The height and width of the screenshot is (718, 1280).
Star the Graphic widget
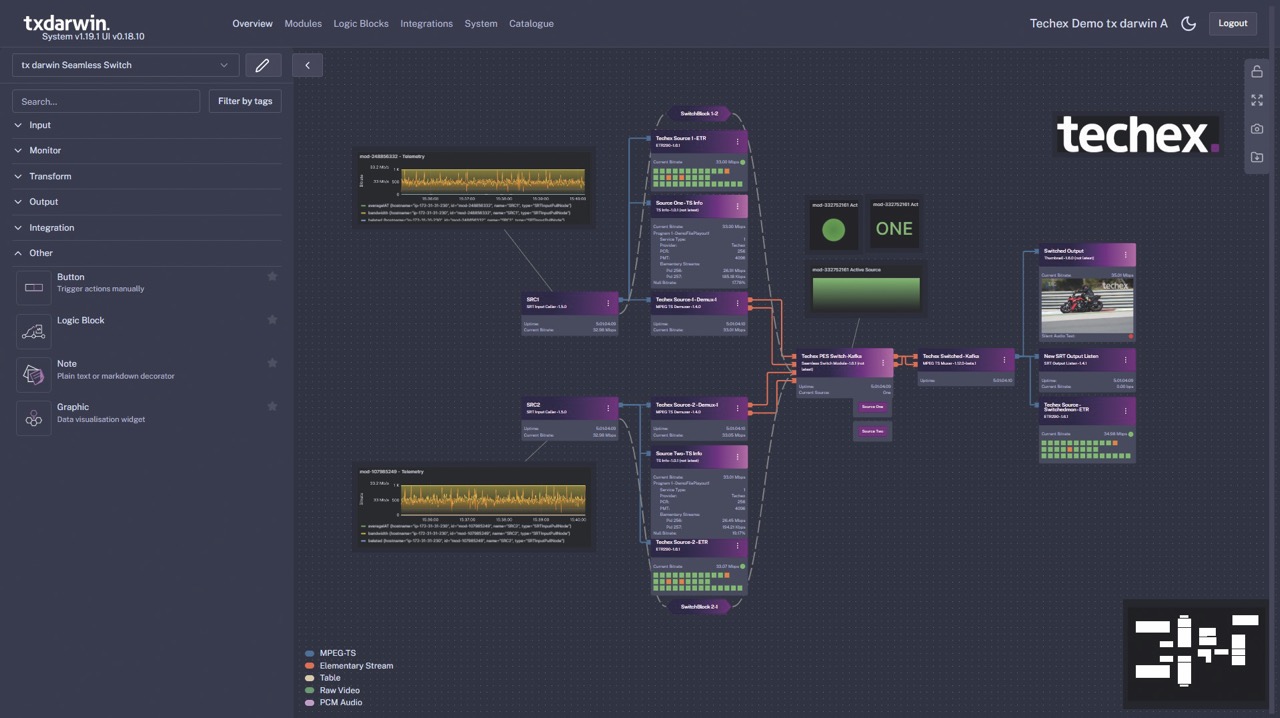272,406
